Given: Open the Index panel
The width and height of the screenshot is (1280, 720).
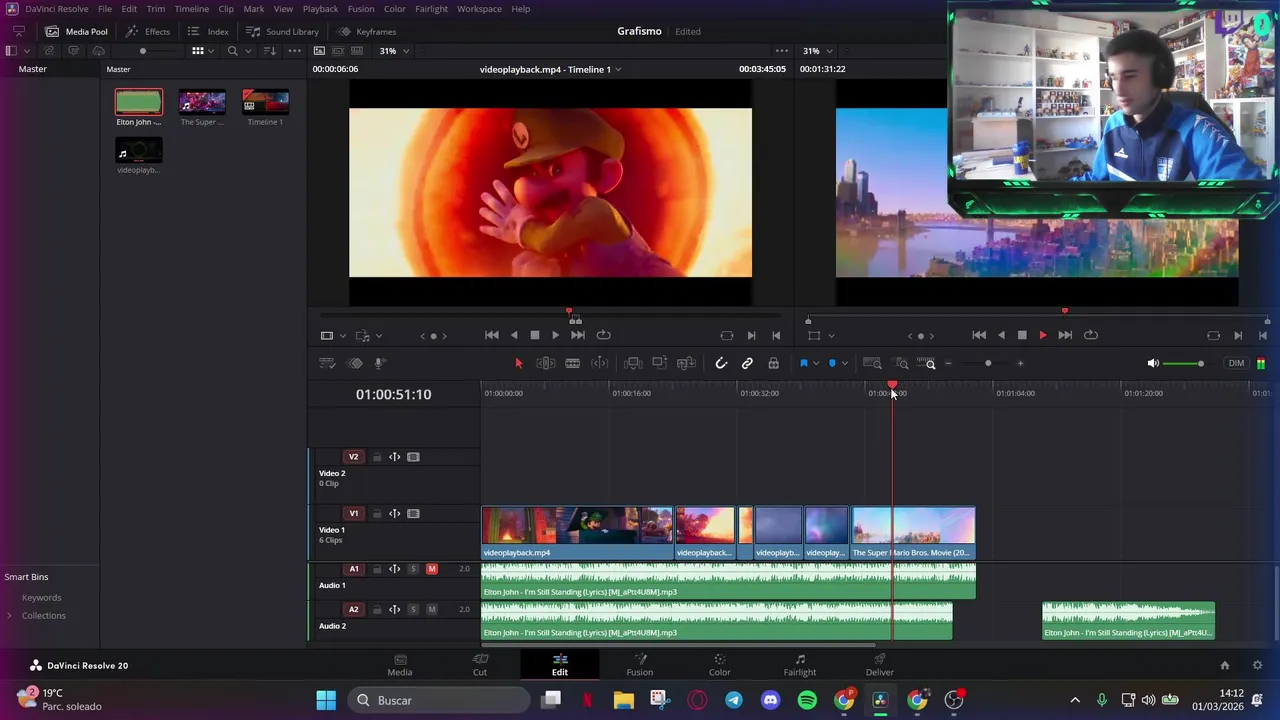Looking at the screenshot, I should coord(208,31).
